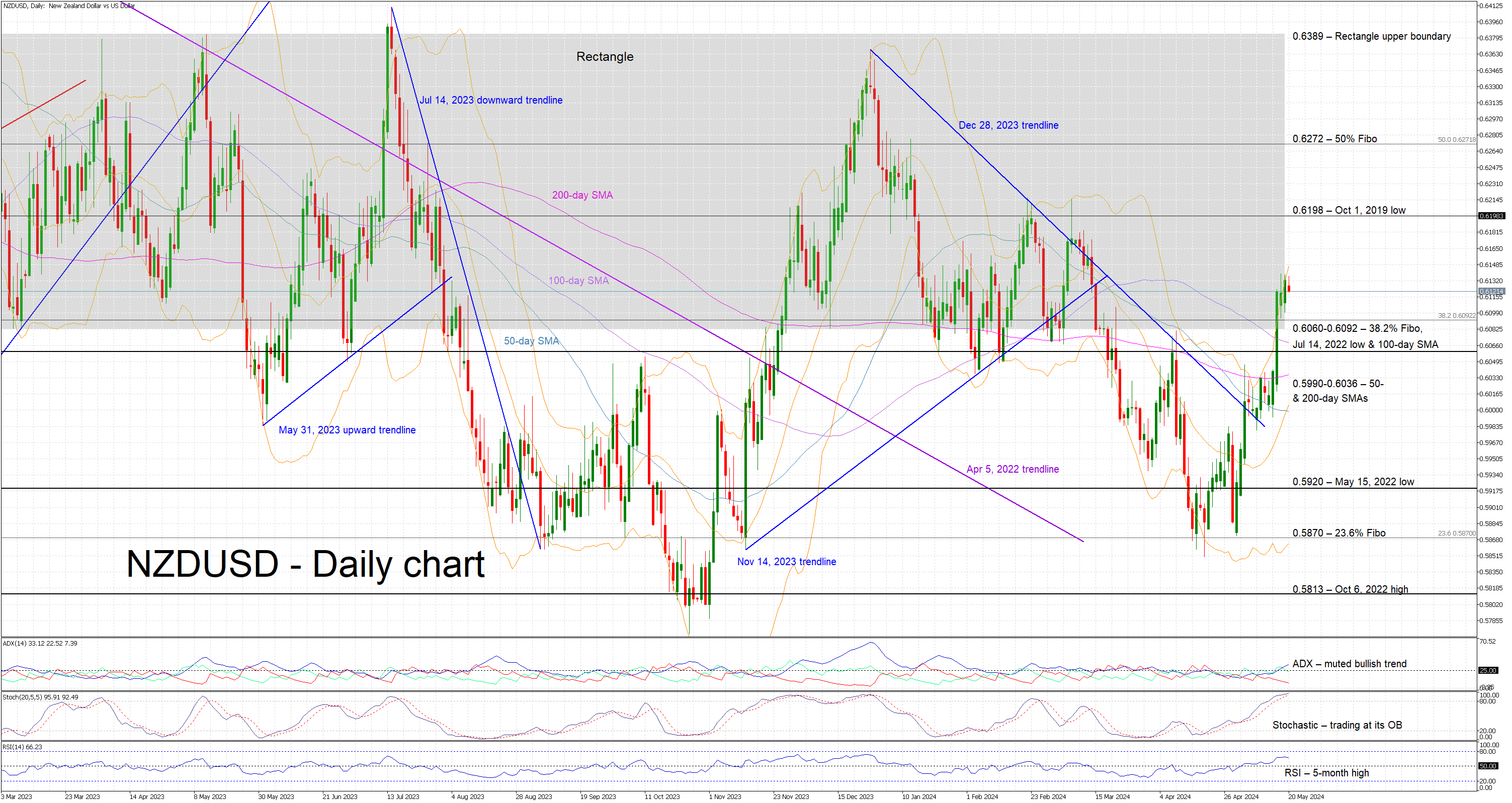Viewport: 1512px width, 803px height.
Task: Select 'May 31, 2023 upward trendline' label
Action: click(347, 430)
